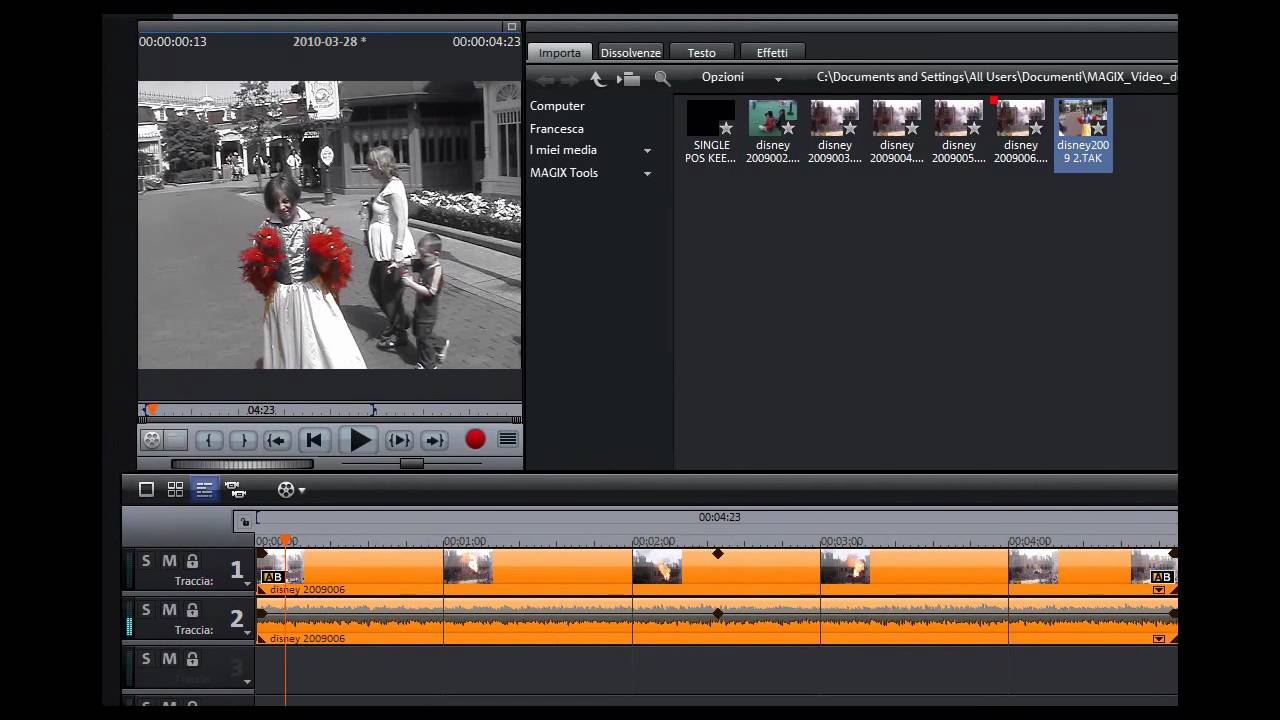Viewport: 1280px width, 720px height.
Task: Select the disney2009 2.TAK file
Action: 1083,134
